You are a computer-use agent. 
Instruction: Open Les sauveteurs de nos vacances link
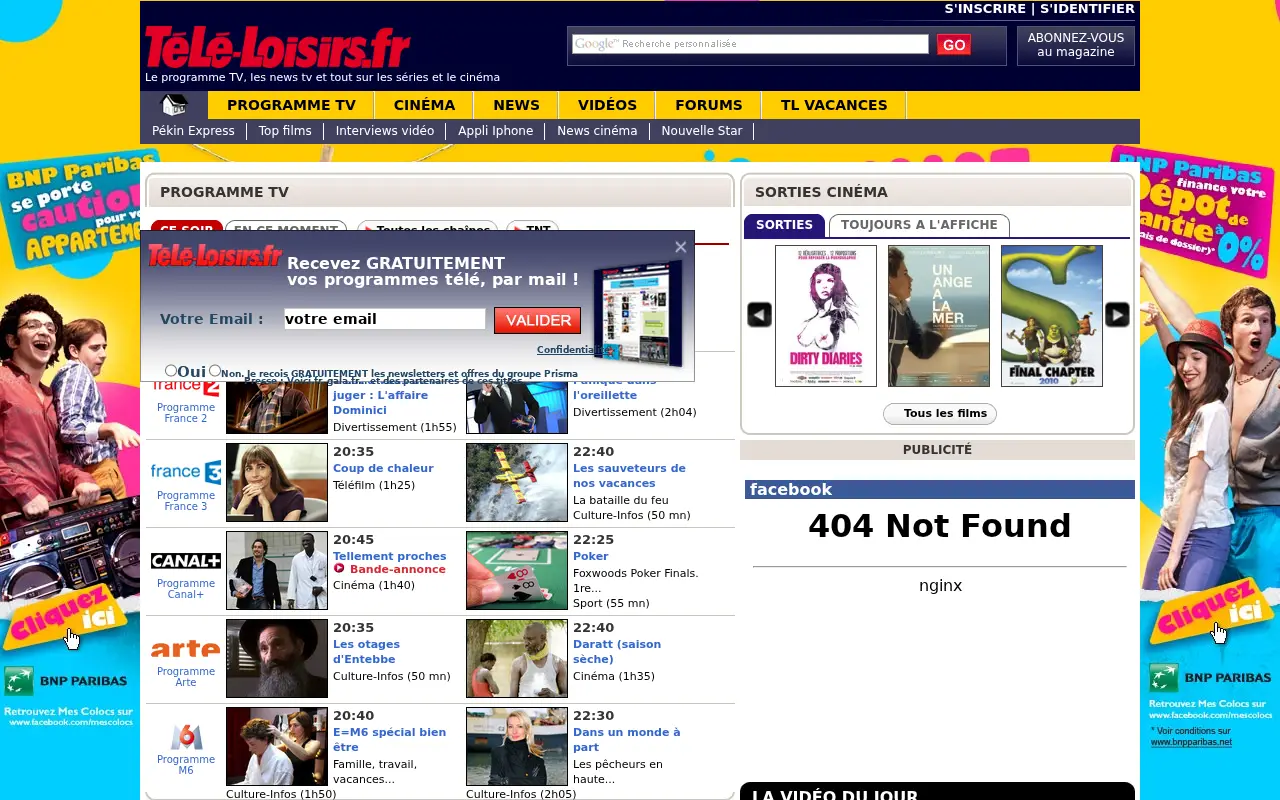click(x=629, y=475)
